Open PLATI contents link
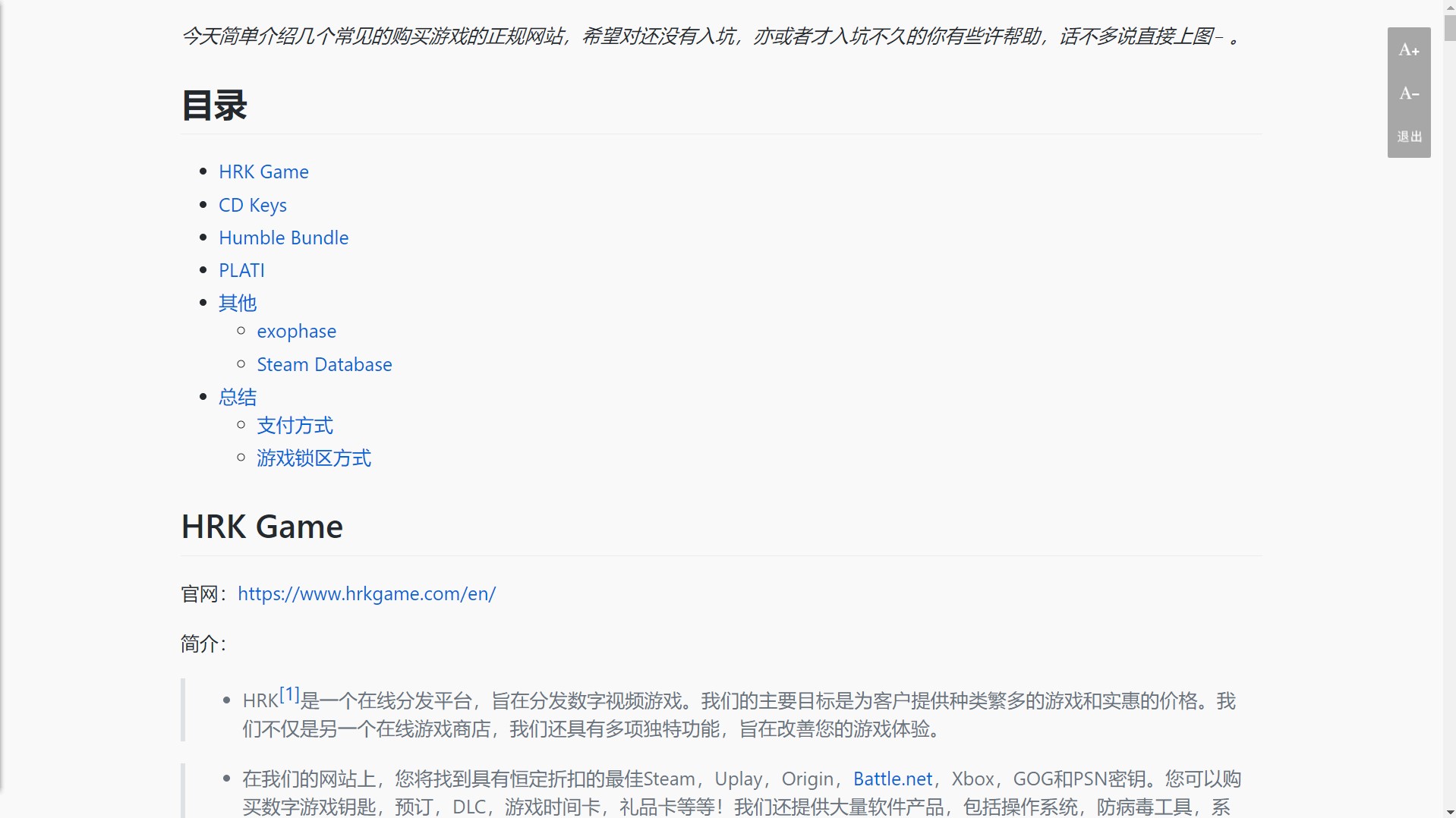The image size is (1456, 818). coord(241,270)
